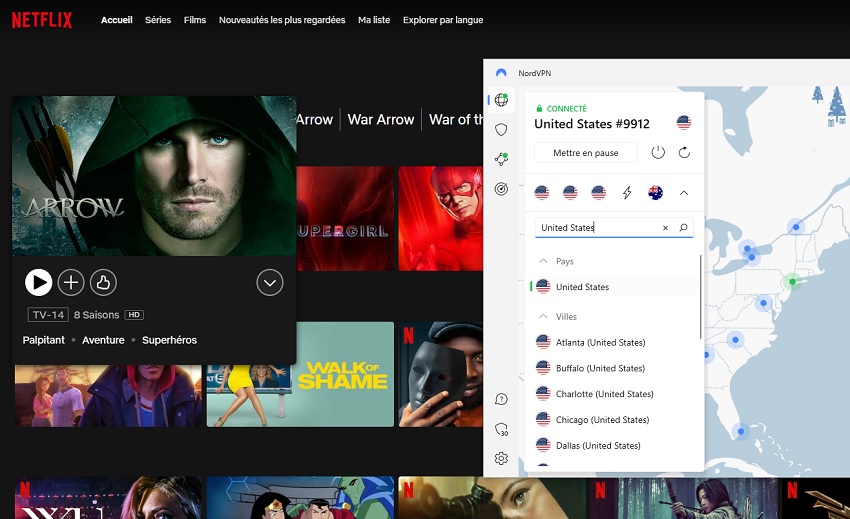Image resolution: width=850 pixels, height=519 pixels.
Task: Open NordVPN help chat icon
Action: click(x=501, y=400)
